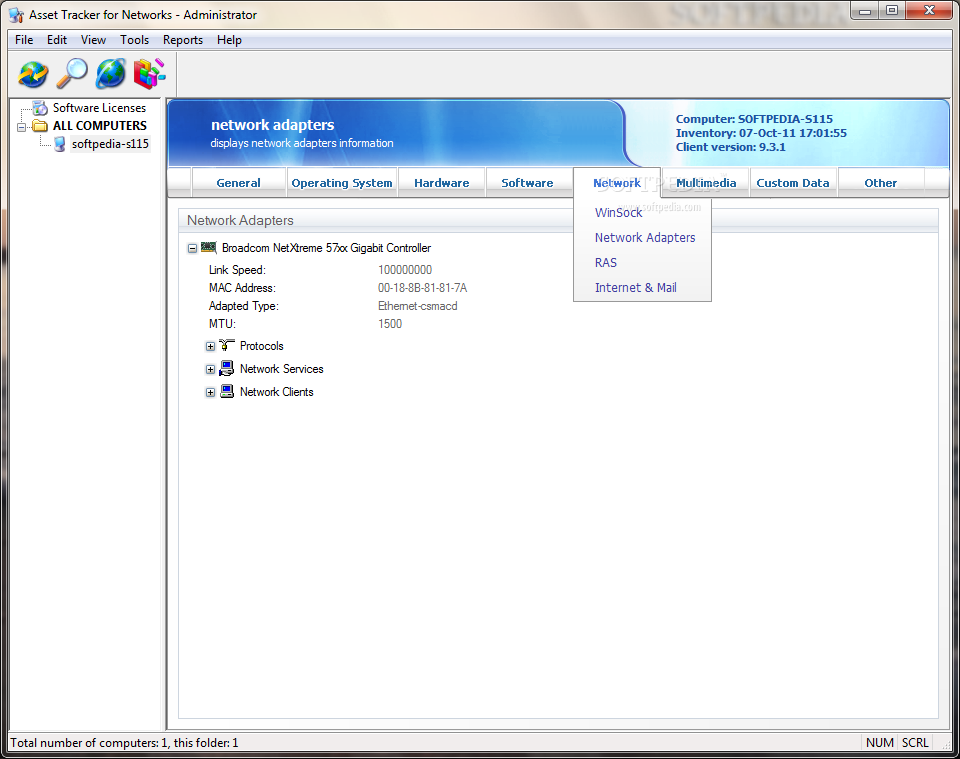
Task: Expand the Network Clients node
Action: click(x=210, y=393)
